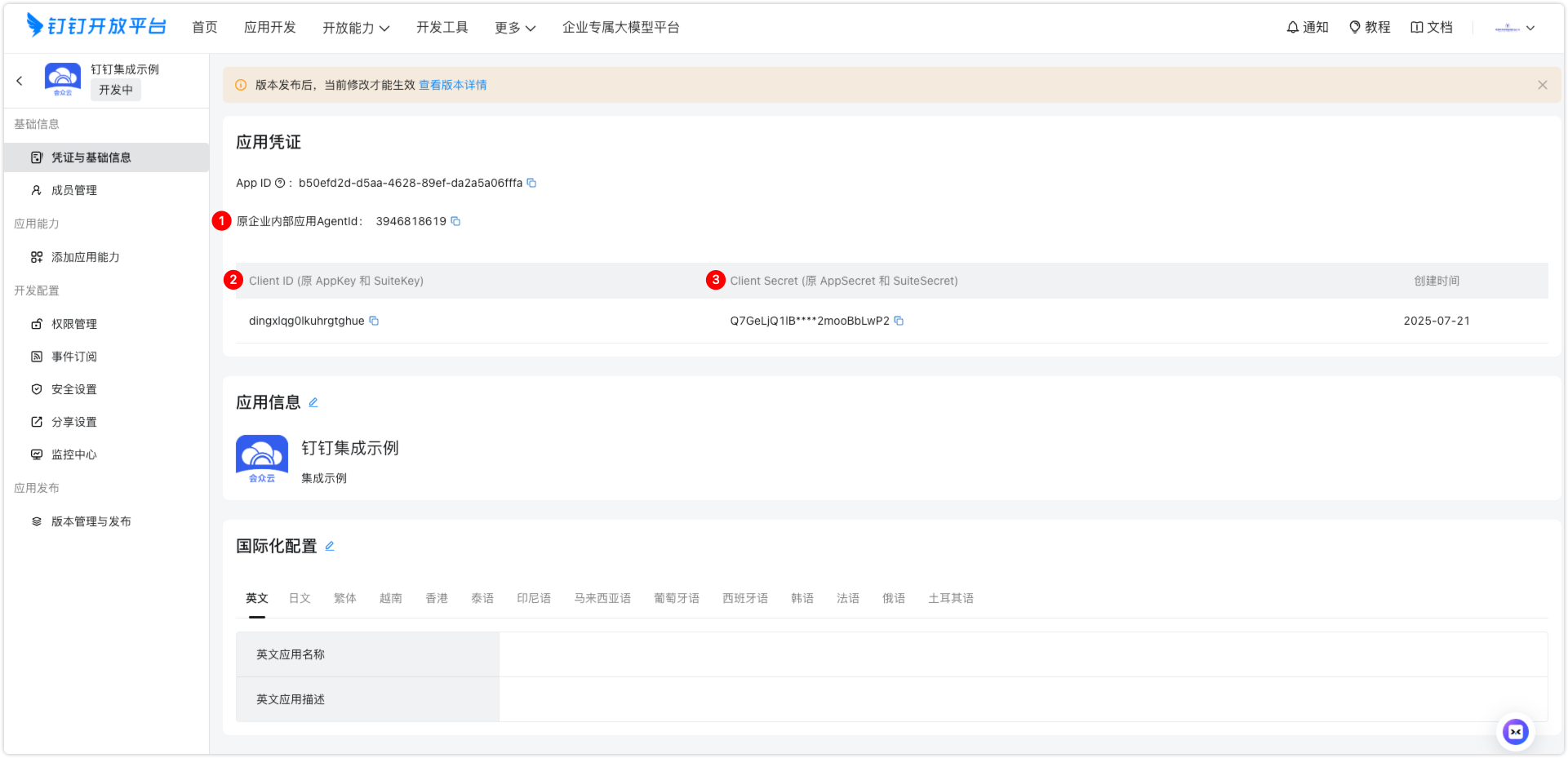This screenshot has width=1568, height=758.
Task: Open 企业专属大模型平台 in top navigation
Action: 621,27
